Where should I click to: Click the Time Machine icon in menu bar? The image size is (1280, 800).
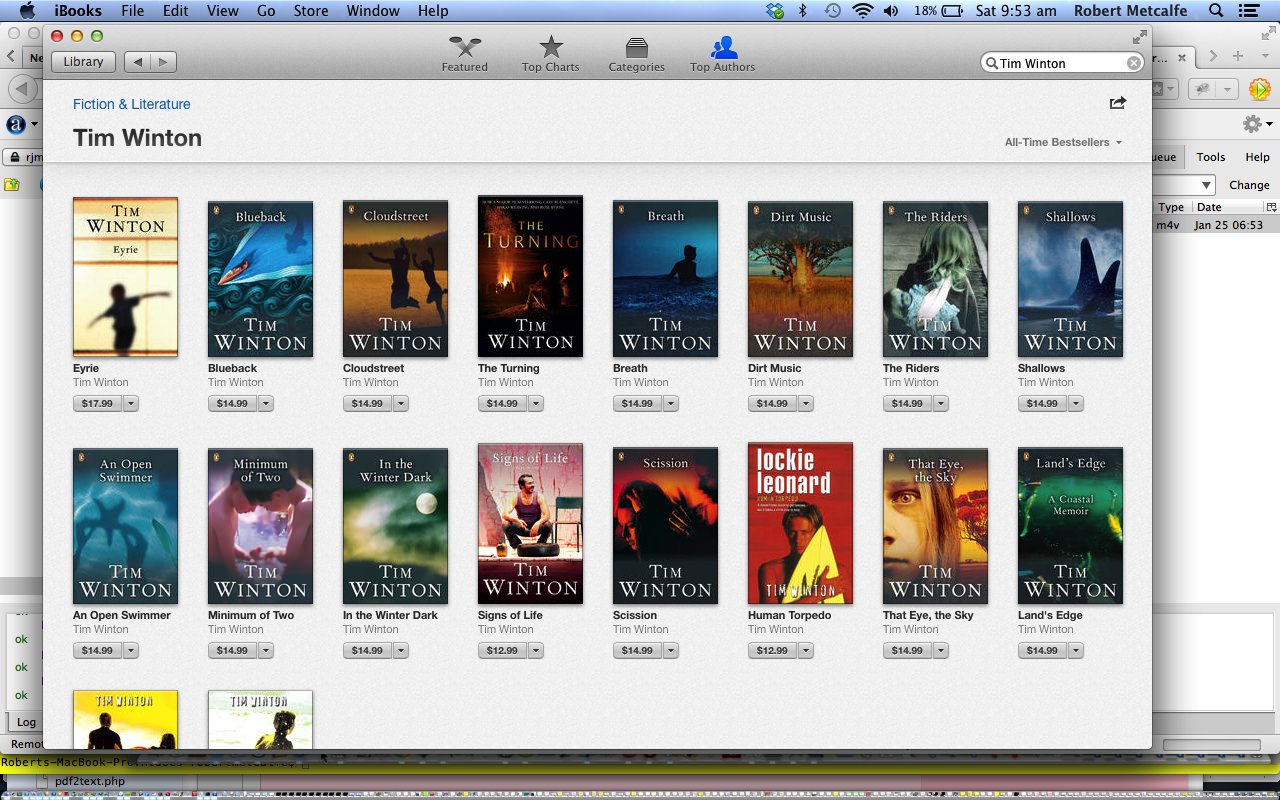pyautogui.click(x=832, y=11)
